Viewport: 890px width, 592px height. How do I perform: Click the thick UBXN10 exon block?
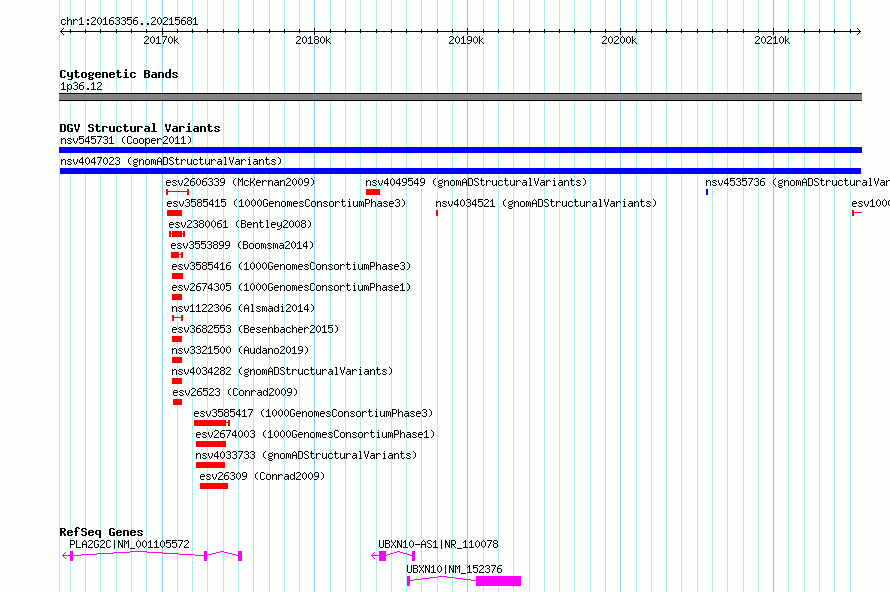click(498, 581)
